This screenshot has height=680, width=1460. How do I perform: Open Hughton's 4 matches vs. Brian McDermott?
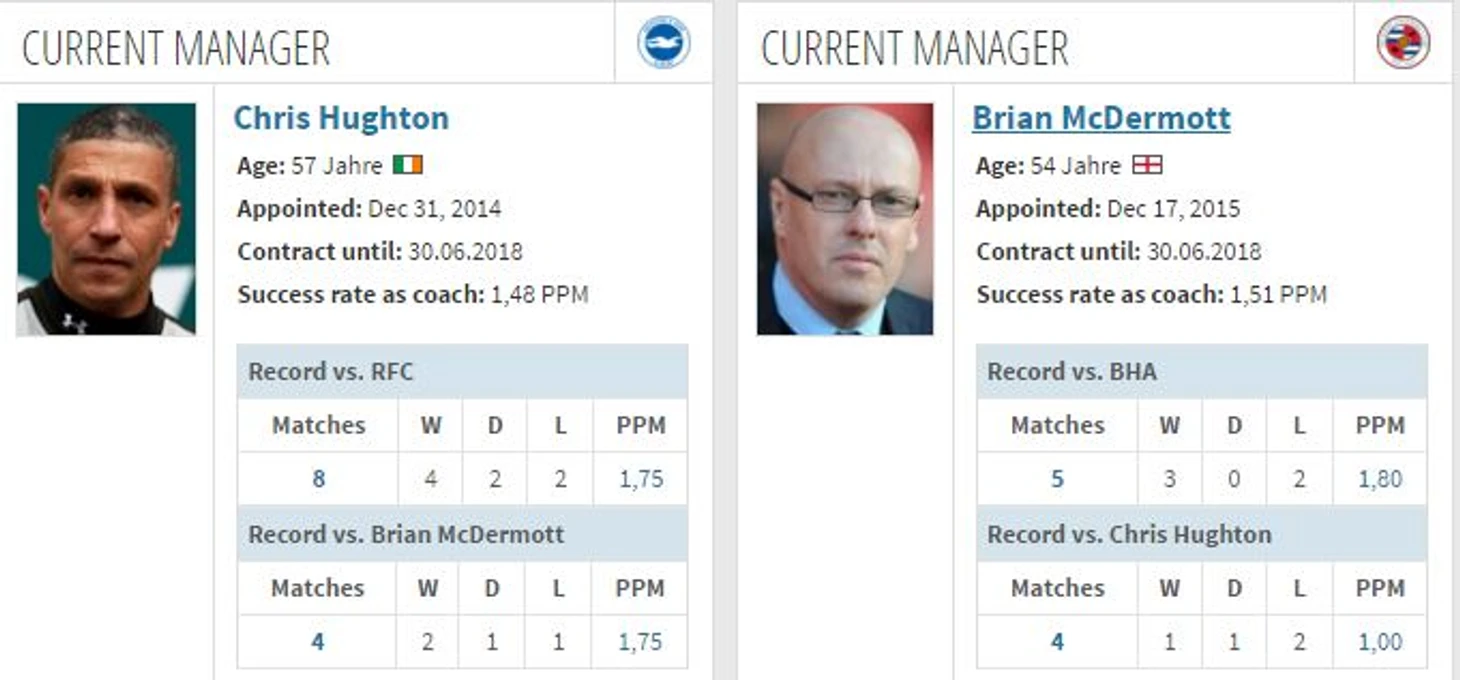pyautogui.click(x=317, y=642)
